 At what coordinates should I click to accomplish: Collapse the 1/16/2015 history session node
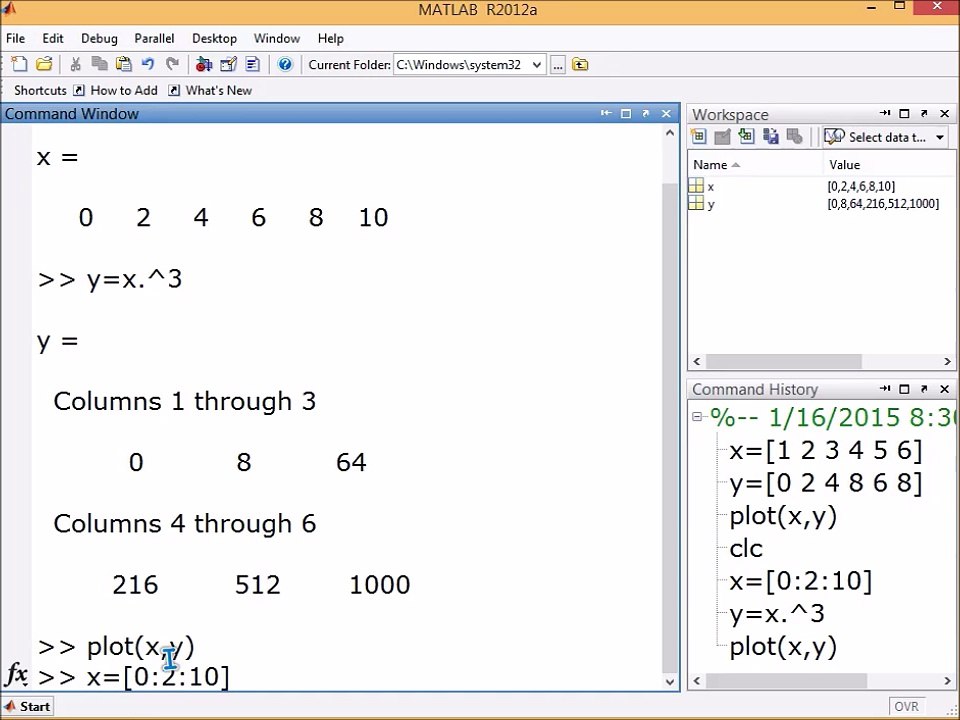click(697, 417)
